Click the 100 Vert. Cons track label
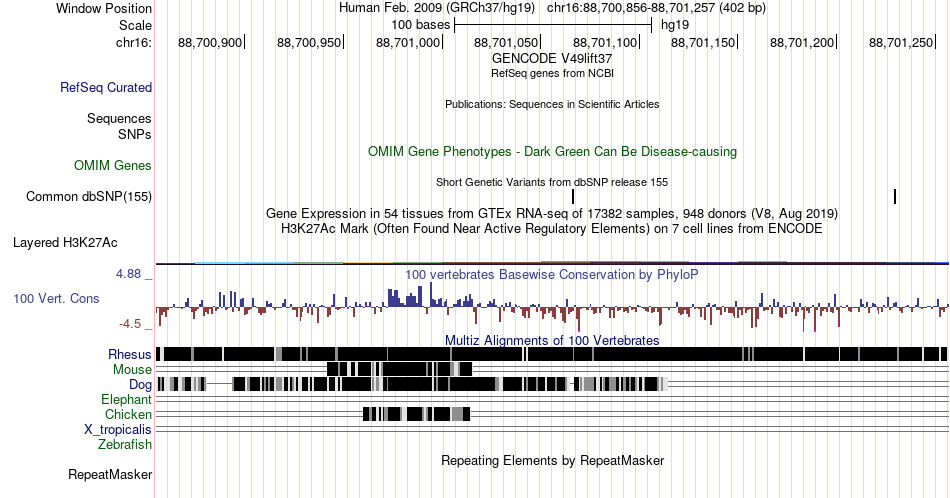 tap(56, 298)
